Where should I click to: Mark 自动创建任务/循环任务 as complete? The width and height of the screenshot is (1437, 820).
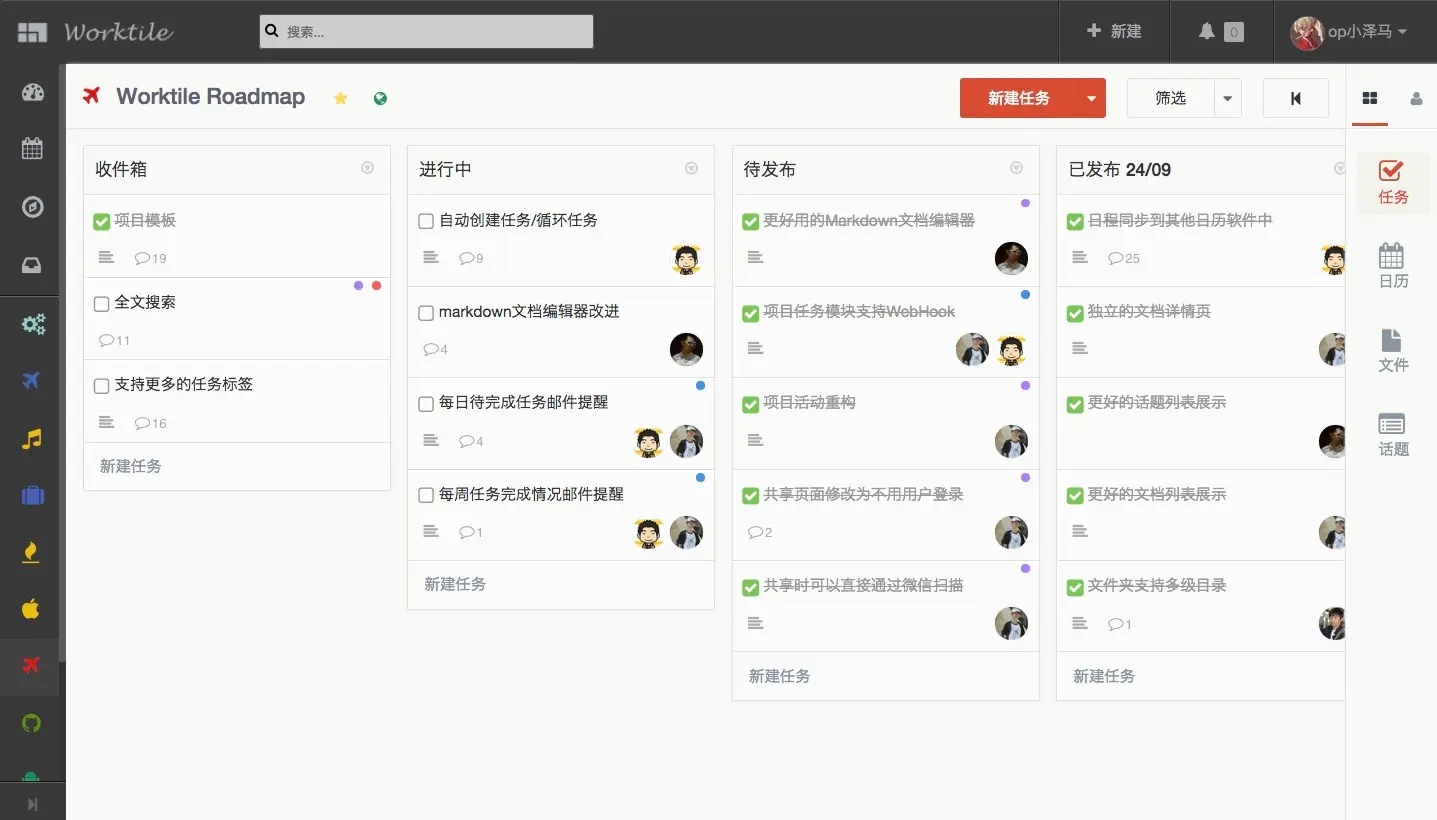[x=426, y=222]
